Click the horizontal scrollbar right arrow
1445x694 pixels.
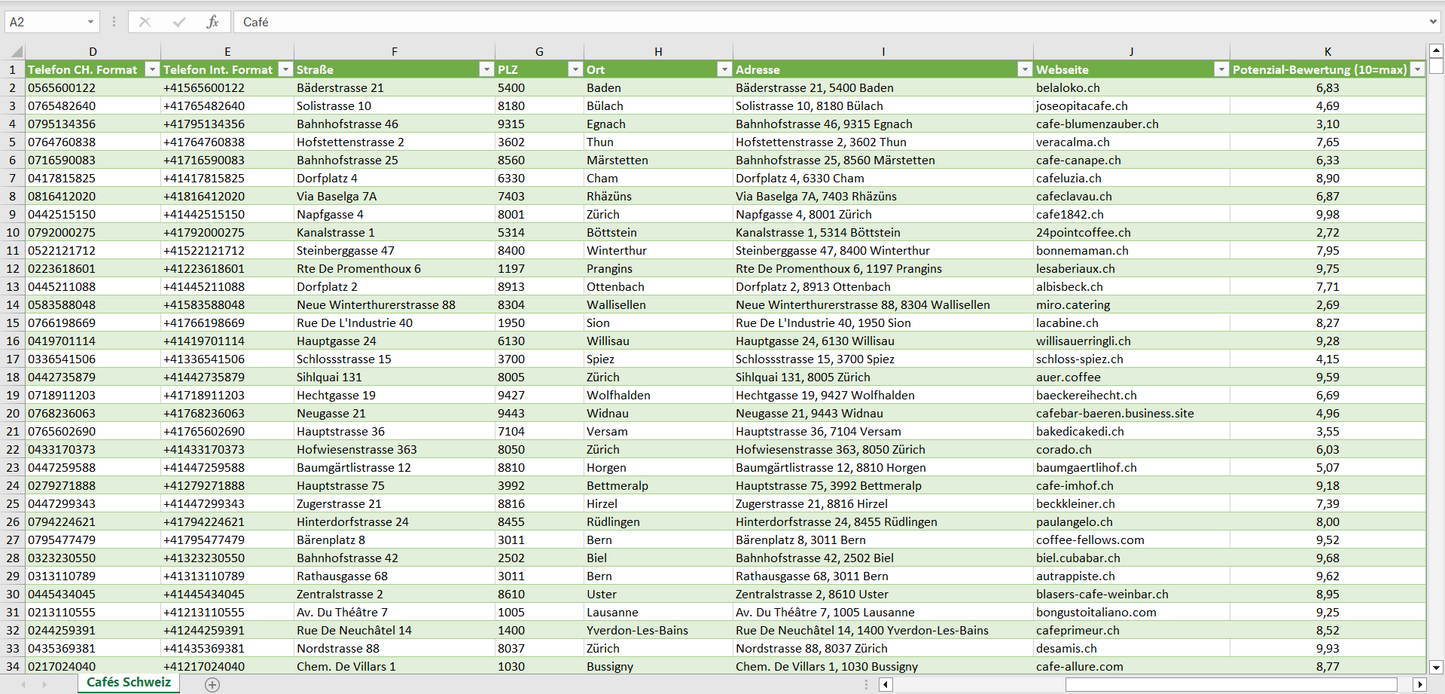click(x=1419, y=685)
